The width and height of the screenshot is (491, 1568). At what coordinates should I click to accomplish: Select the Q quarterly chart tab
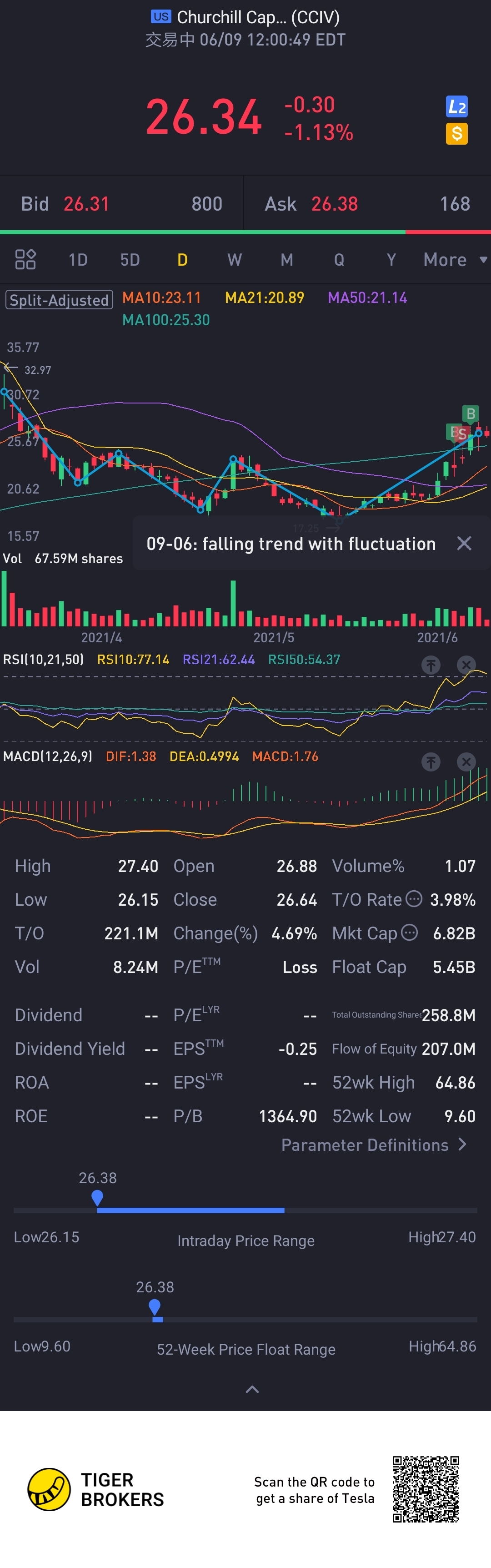pyautogui.click(x=339, y=260)
